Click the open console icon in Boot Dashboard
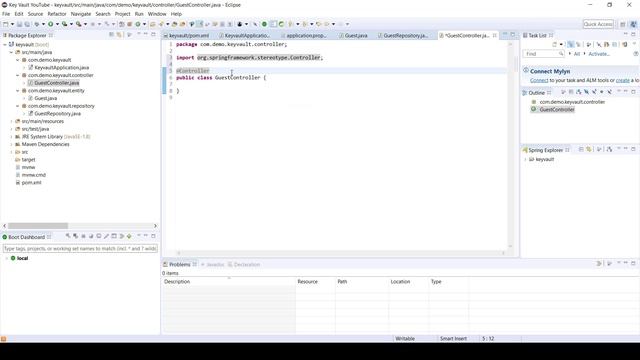 (x=99, y=236)
